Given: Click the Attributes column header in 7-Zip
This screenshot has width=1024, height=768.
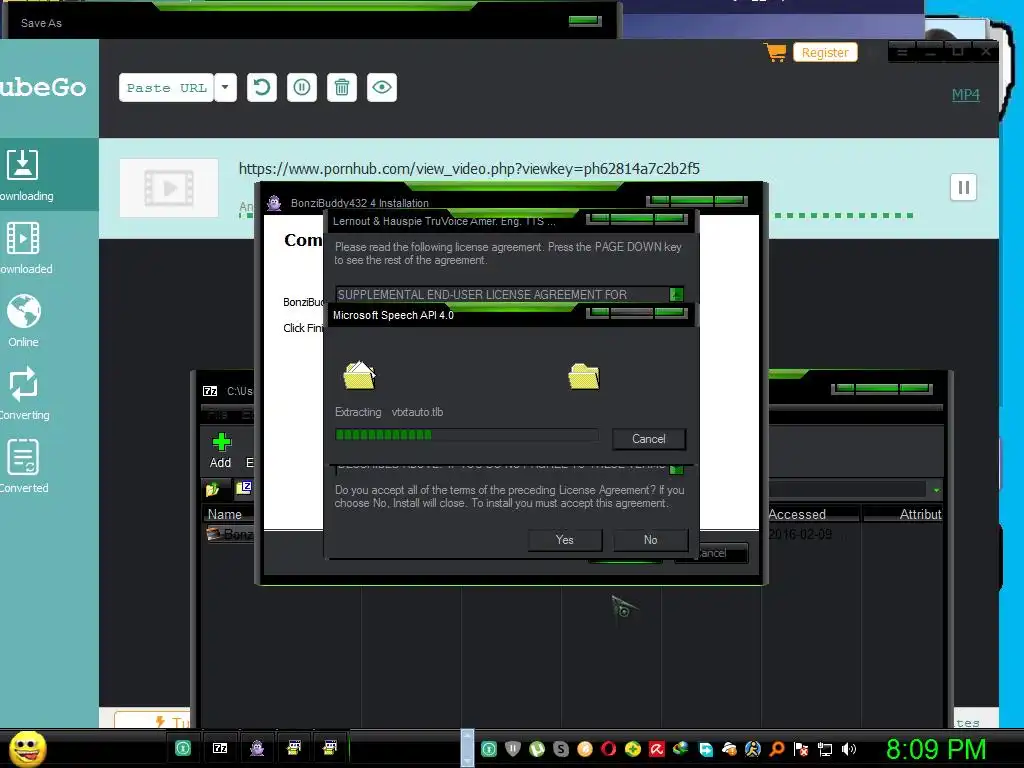Looking at the screenshot, I should (x=904, y=515).
